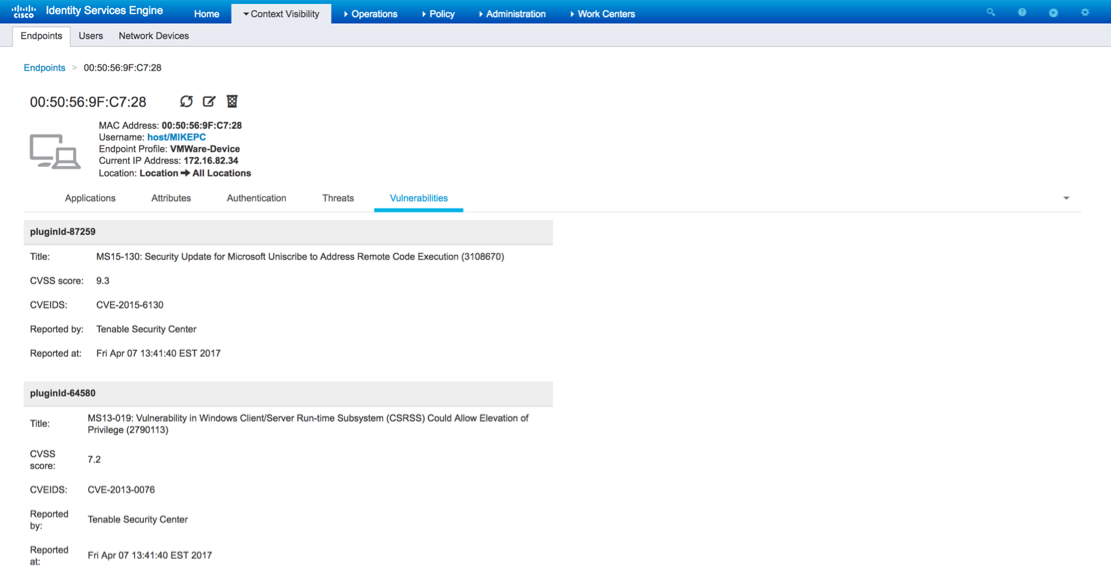Click the breadcrumb MAC 00:50:56:9F:C7:28
The height and width of the screenshot is (586, 1111).
[123, 68]
